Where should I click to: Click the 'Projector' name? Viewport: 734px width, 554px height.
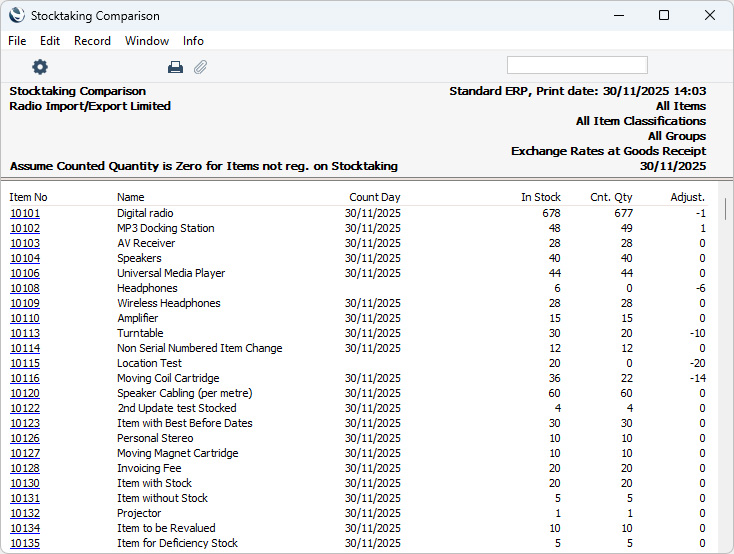click(x=139, y=513)
